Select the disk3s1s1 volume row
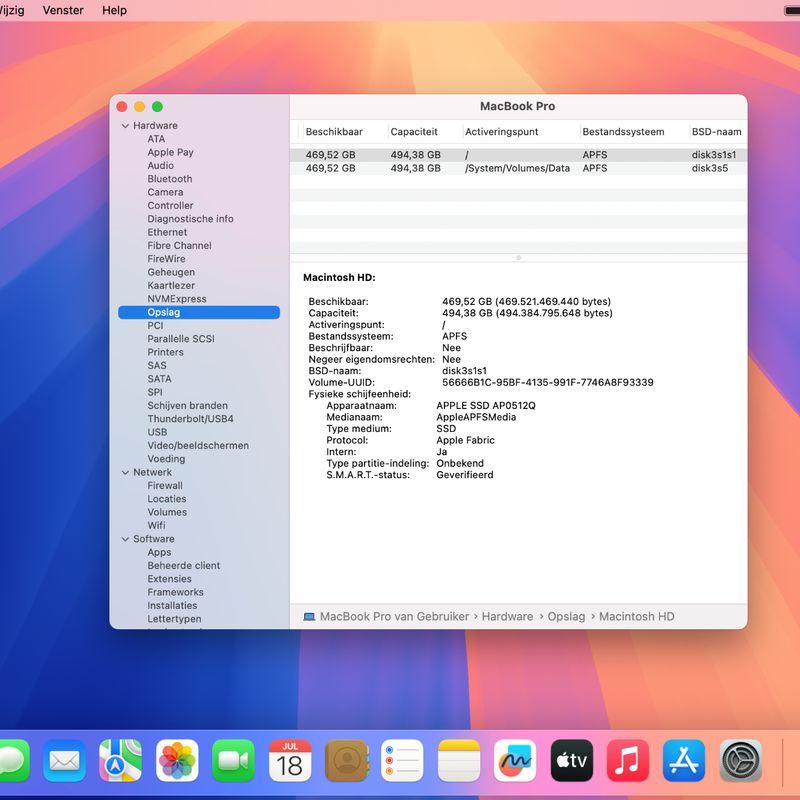This screenshot has width=800, height=800. pyautogui.click(x=518, y=155)
